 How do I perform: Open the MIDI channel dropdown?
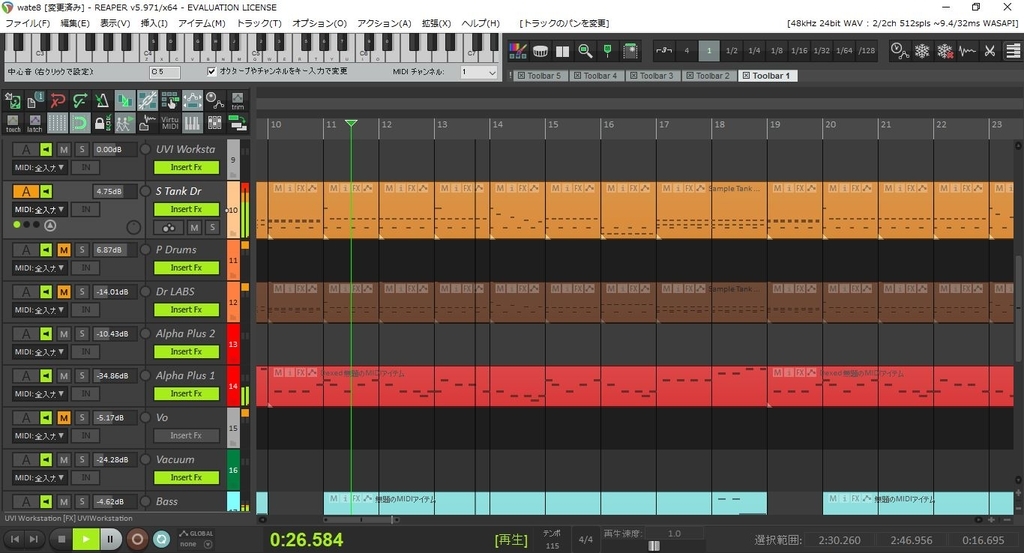[479, 72]
